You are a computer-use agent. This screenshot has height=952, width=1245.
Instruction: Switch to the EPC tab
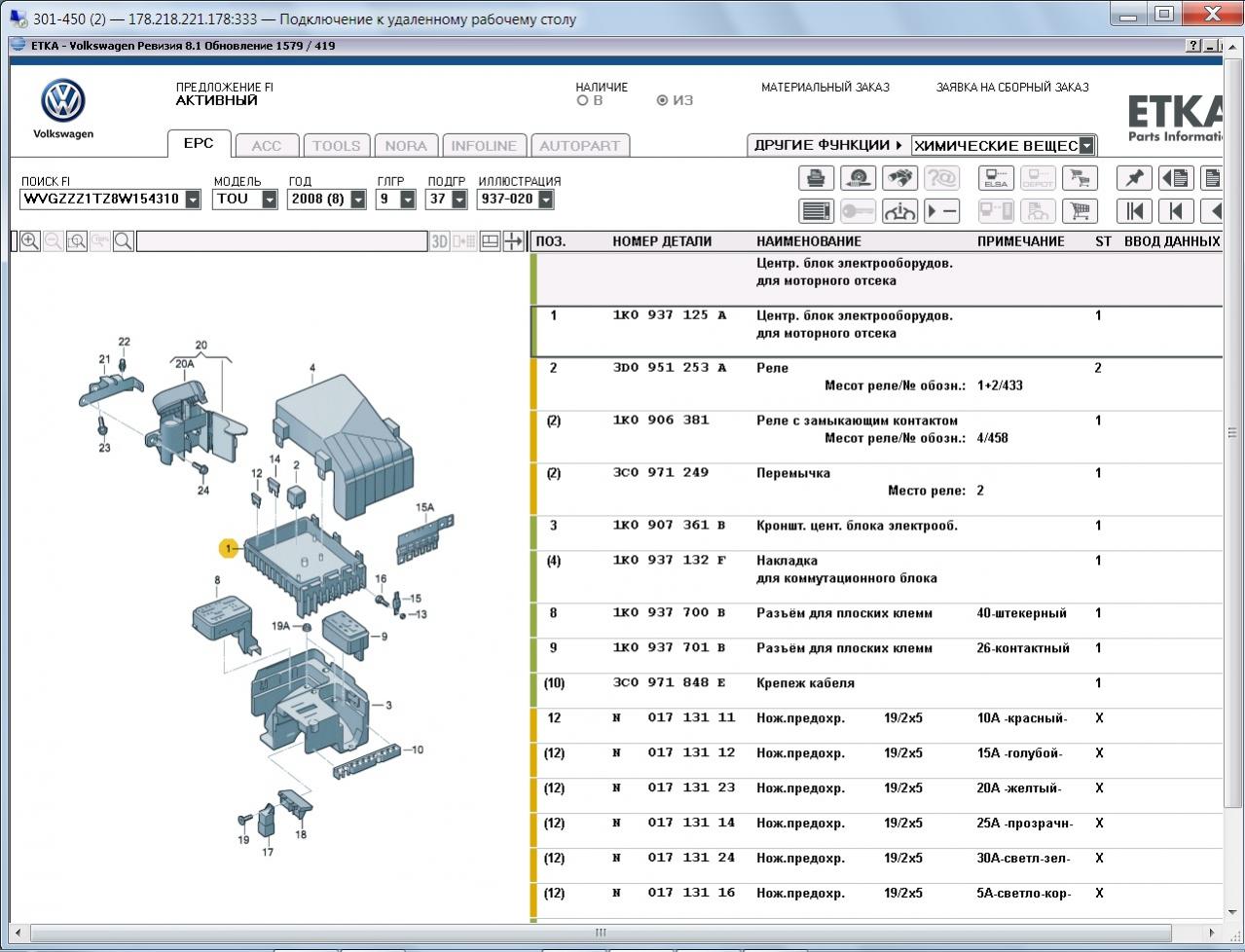coord(199,143)
